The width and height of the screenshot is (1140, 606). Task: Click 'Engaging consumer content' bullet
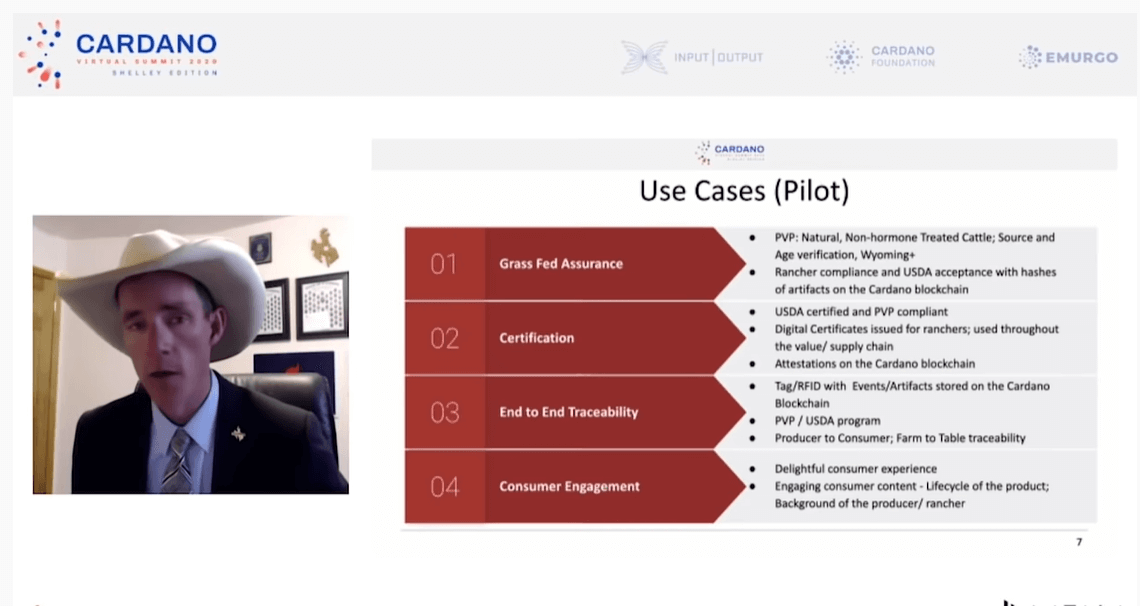pyautogui.click(x=912, y=495)
